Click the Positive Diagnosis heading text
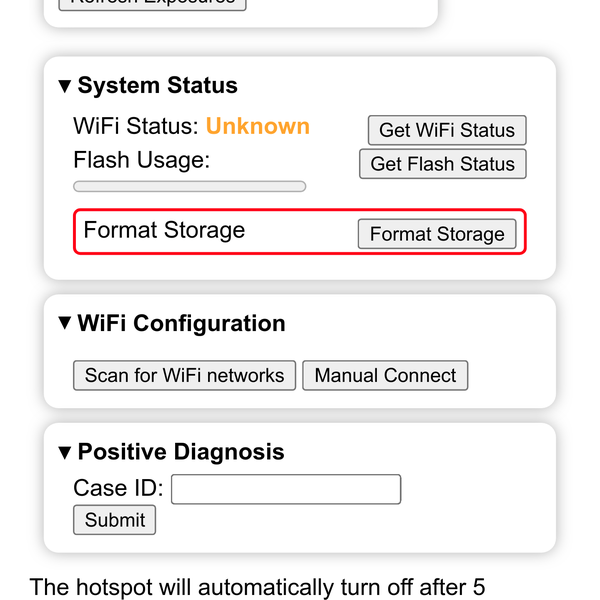Image resolution: width=600 pixels, height=600 pixels. [x=180, y=452]
